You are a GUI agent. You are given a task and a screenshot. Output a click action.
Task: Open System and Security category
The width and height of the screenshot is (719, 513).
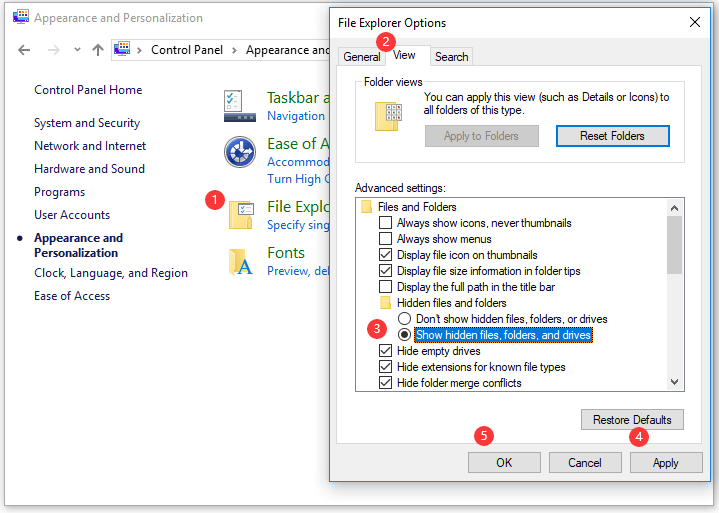87,123
